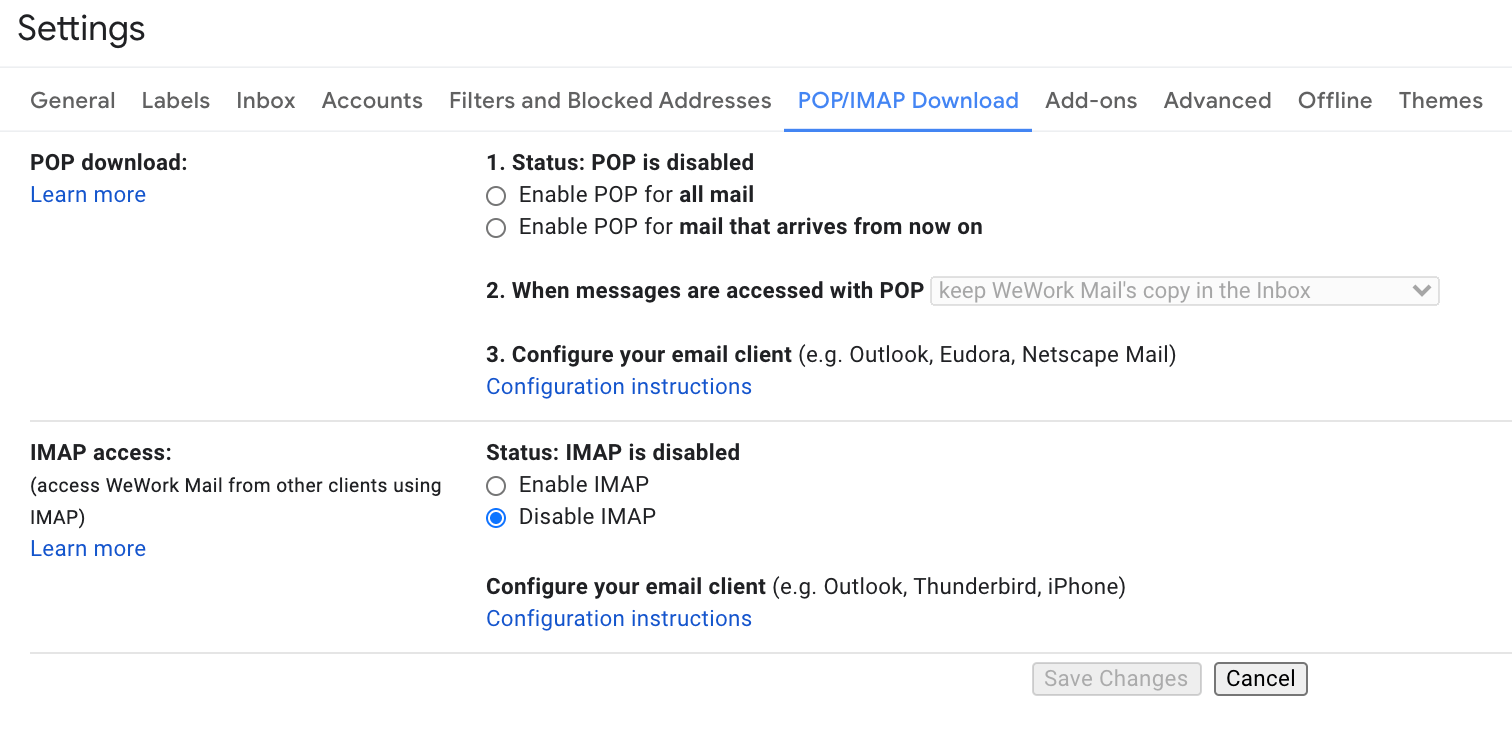1512x730 pixels.
Task: Switch to the Advanced settings tab
Action: click(x=1217, y=100)
